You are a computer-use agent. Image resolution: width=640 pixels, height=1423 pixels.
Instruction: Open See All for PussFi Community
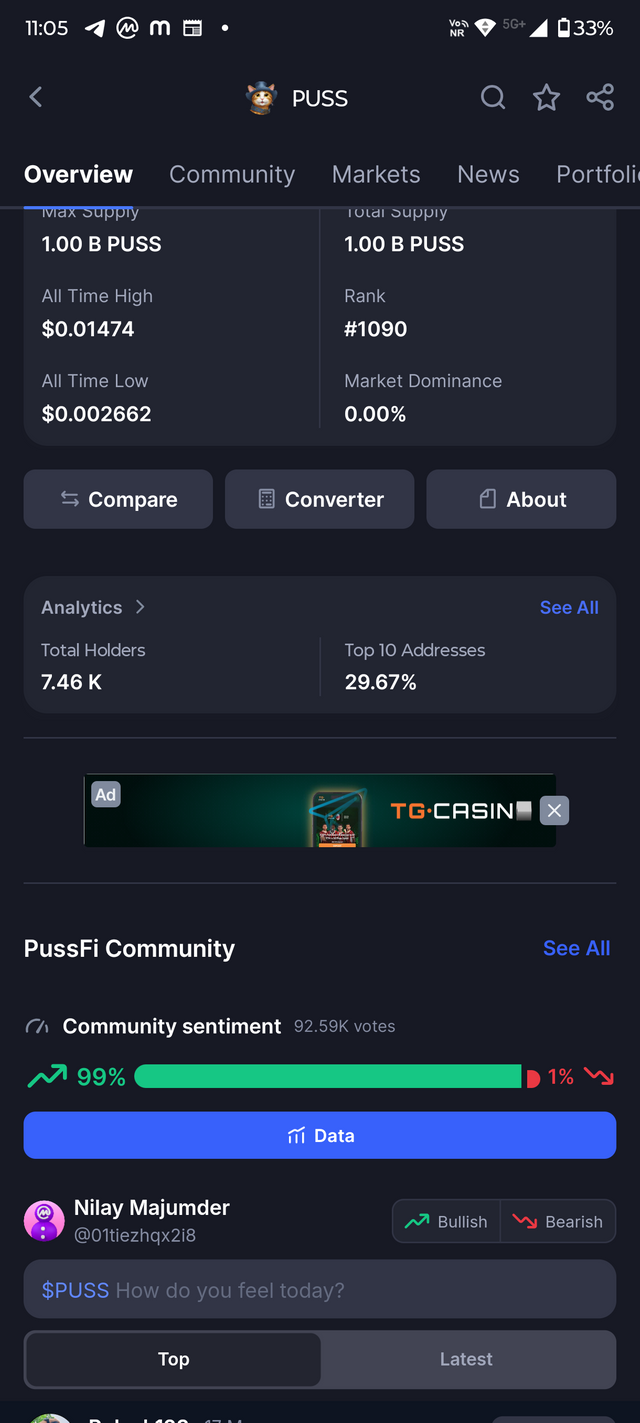pos(576,948)
